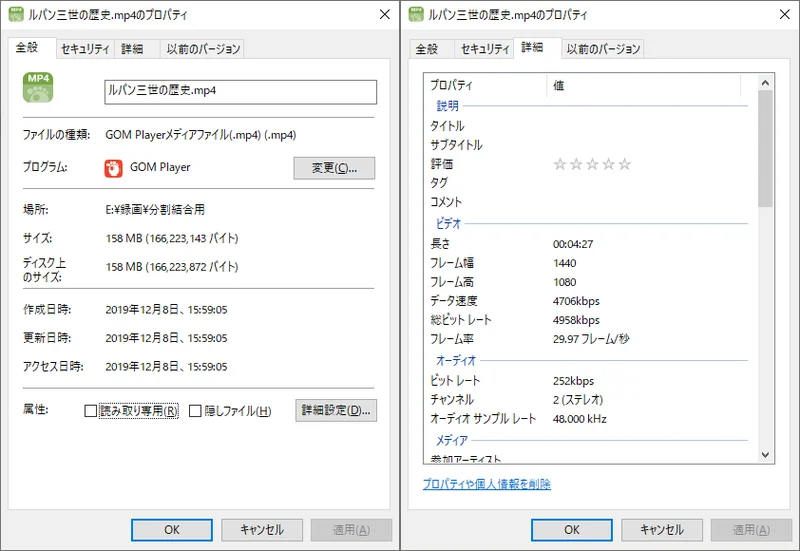Open 以前のバージョン tab in right dialog
The height and width of the screenshot is (551, 800).
602,49
